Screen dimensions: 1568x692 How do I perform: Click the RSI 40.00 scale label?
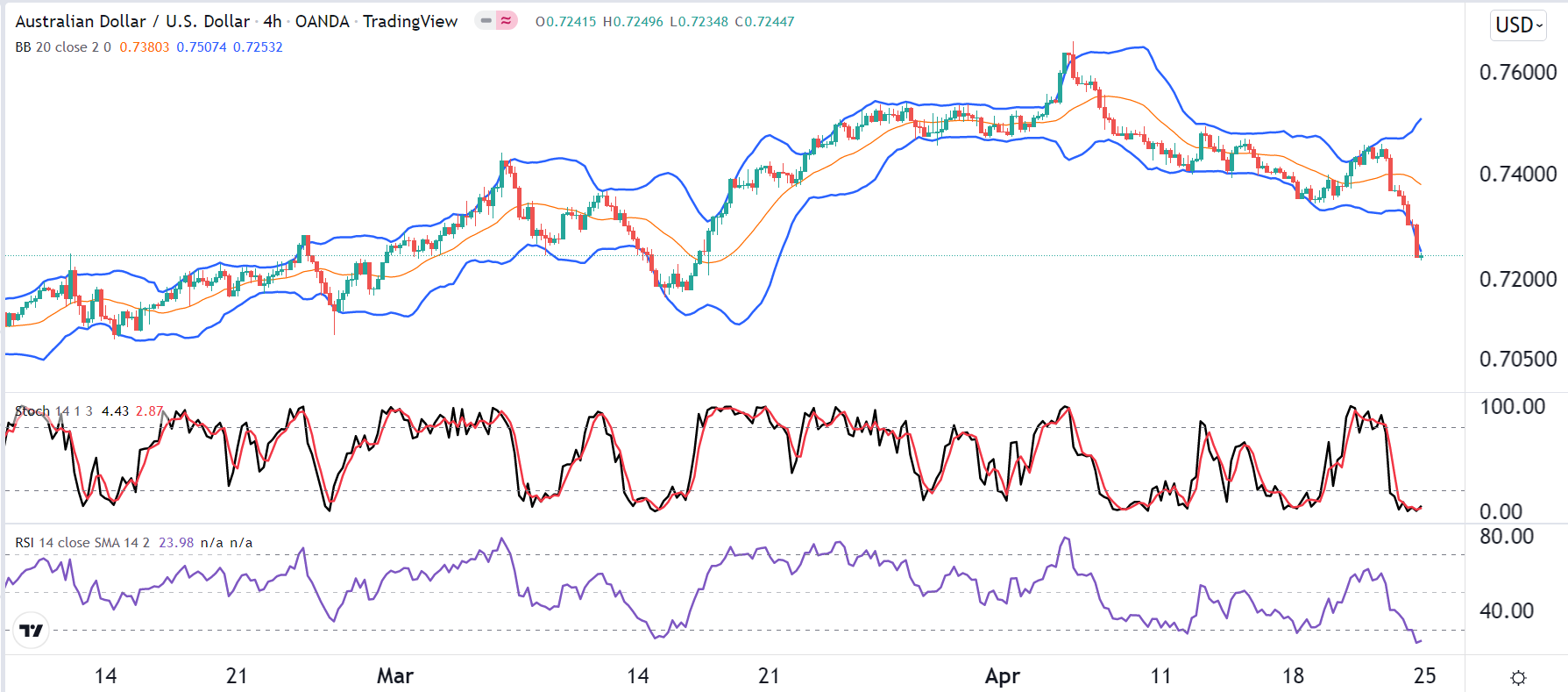point(1506,611)
